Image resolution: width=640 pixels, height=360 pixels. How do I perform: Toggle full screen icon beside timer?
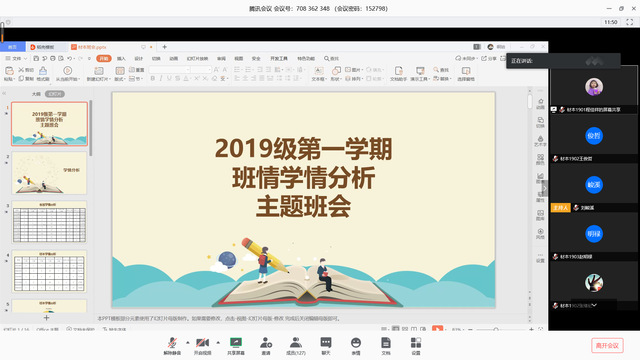(x=630, y=22)
